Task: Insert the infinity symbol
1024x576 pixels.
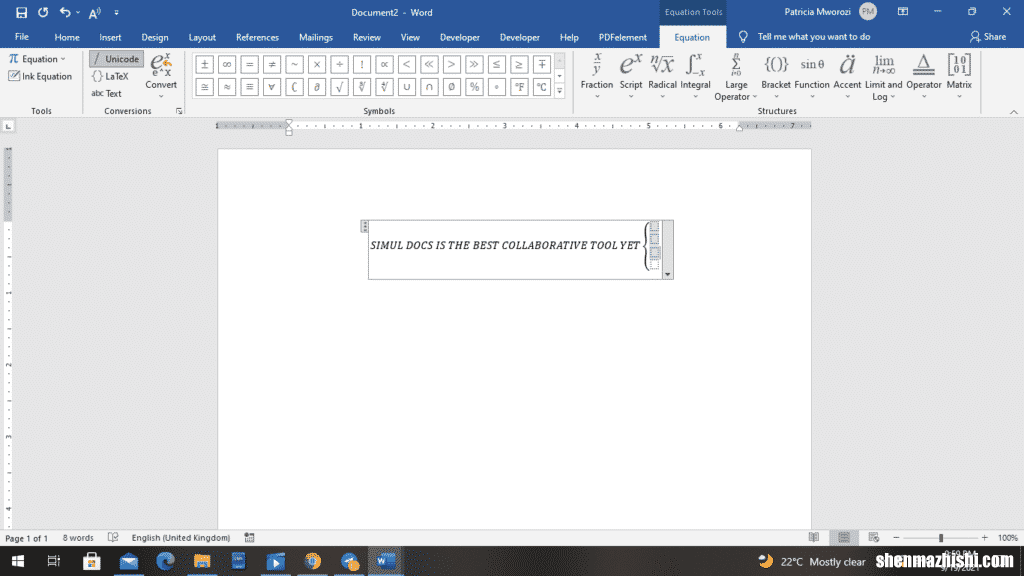Action: coord(227,64)
